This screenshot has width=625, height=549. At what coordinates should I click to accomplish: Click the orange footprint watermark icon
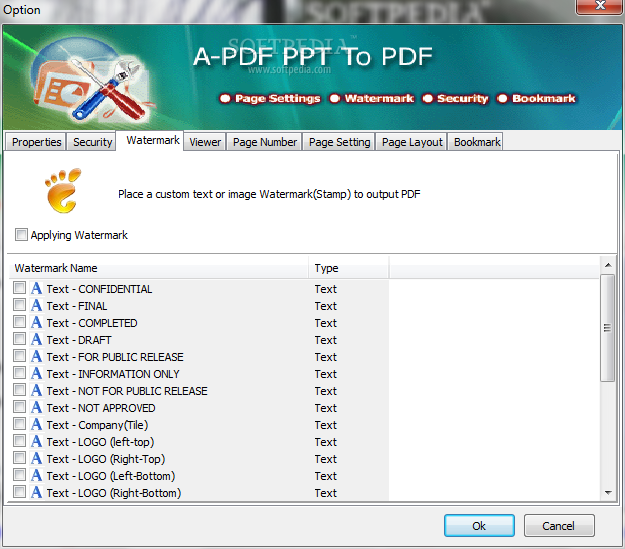coord(63,191)
